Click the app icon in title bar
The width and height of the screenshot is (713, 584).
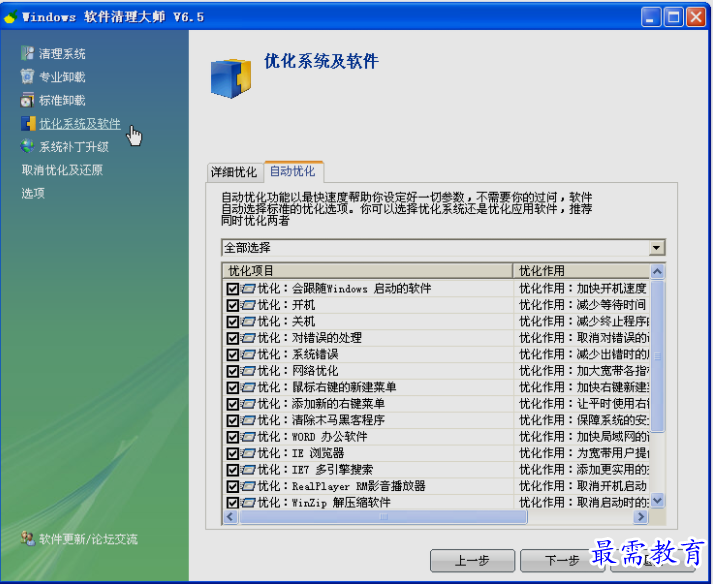coord(10,17)
